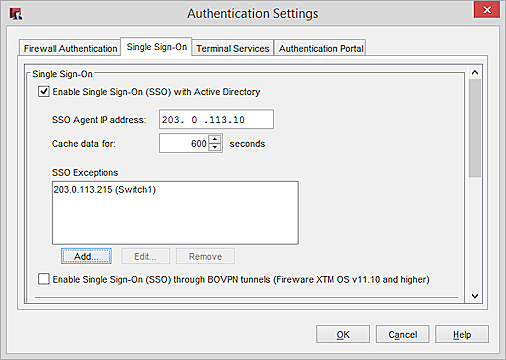Screen dimensions: 506x360
Task: Open Help for authentication settings
Action: [x=462, y=334]
